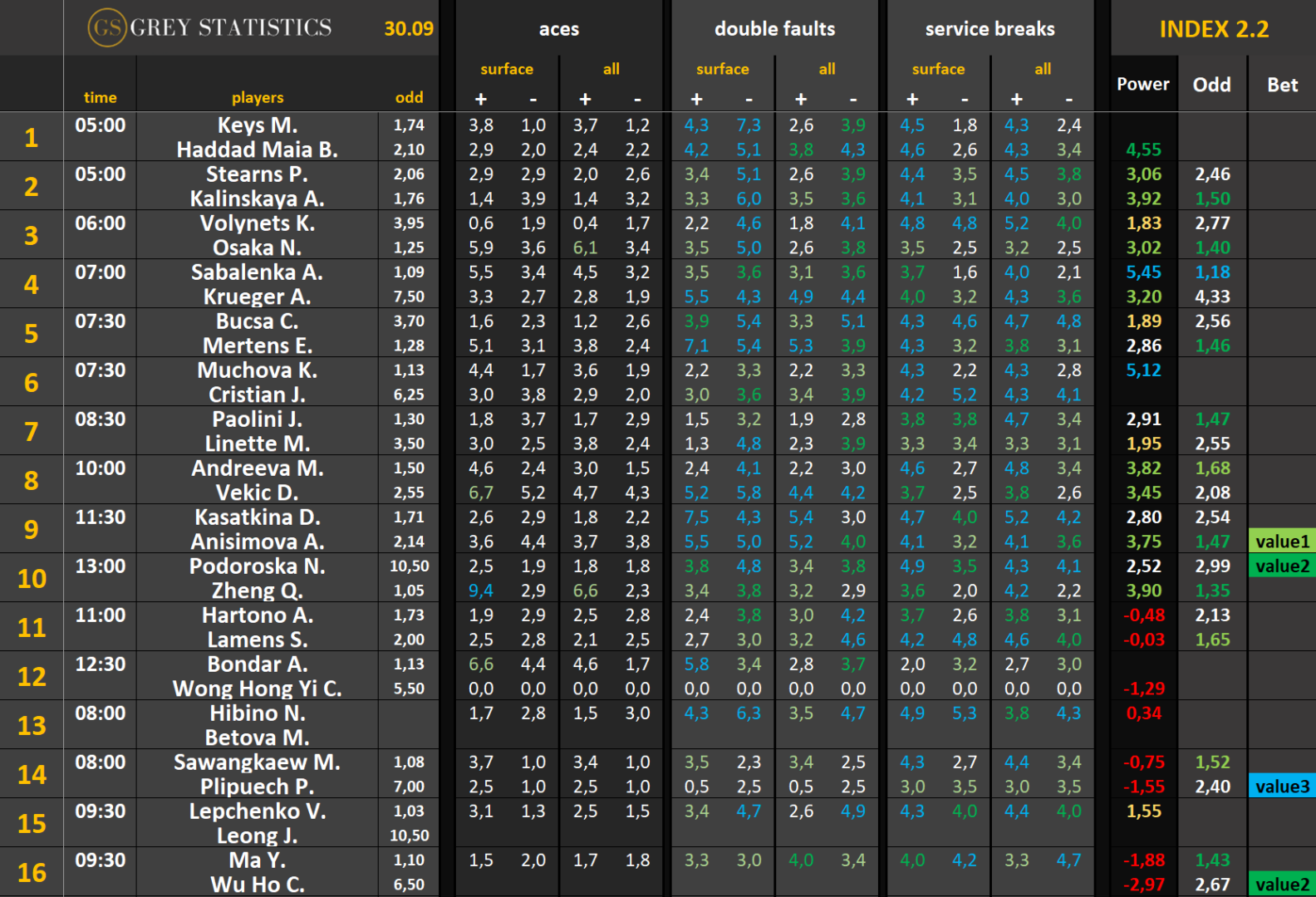The image size is (1316, 897).
Task: Select player Leong J.
Action: [x=258, y=836]
